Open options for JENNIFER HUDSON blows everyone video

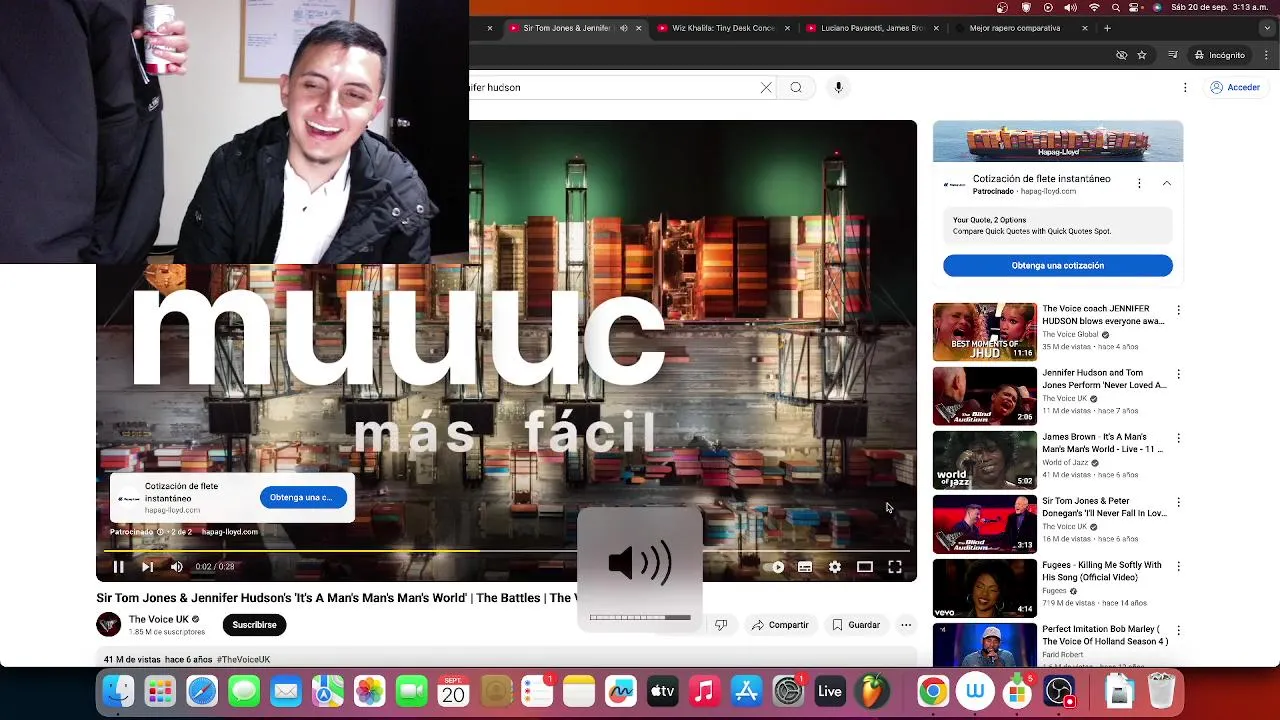tap(1178, 310)
